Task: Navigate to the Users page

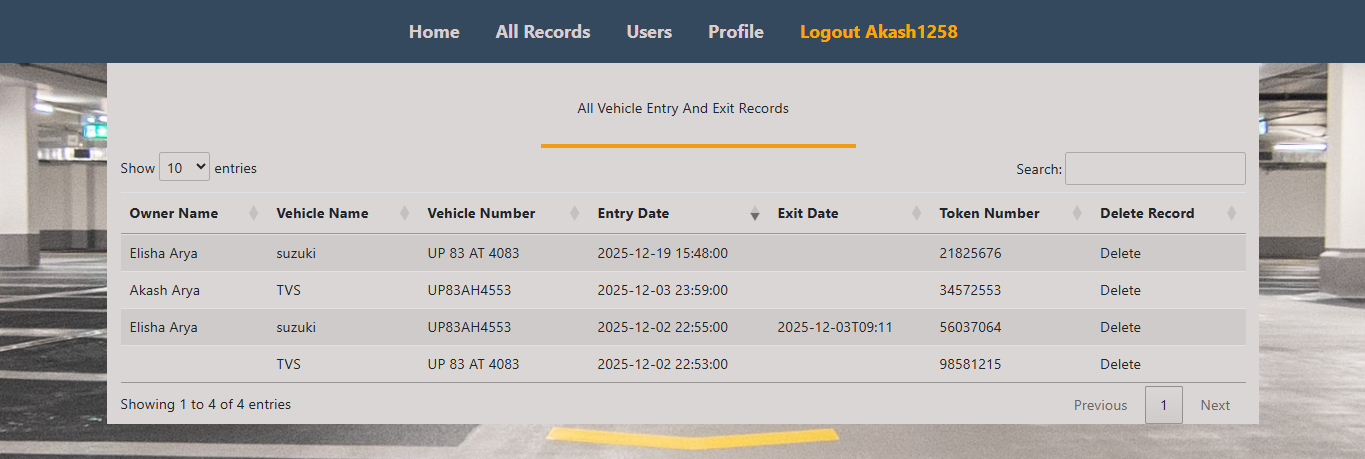Action: (649, 32)
